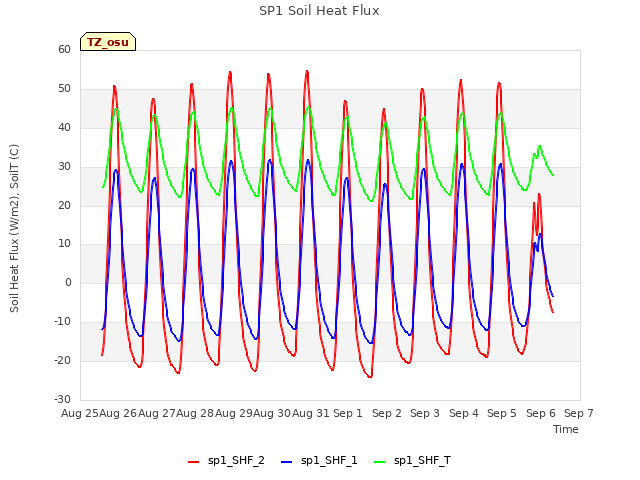Click the 40 y-axis tick label

[x=64, y=127]
